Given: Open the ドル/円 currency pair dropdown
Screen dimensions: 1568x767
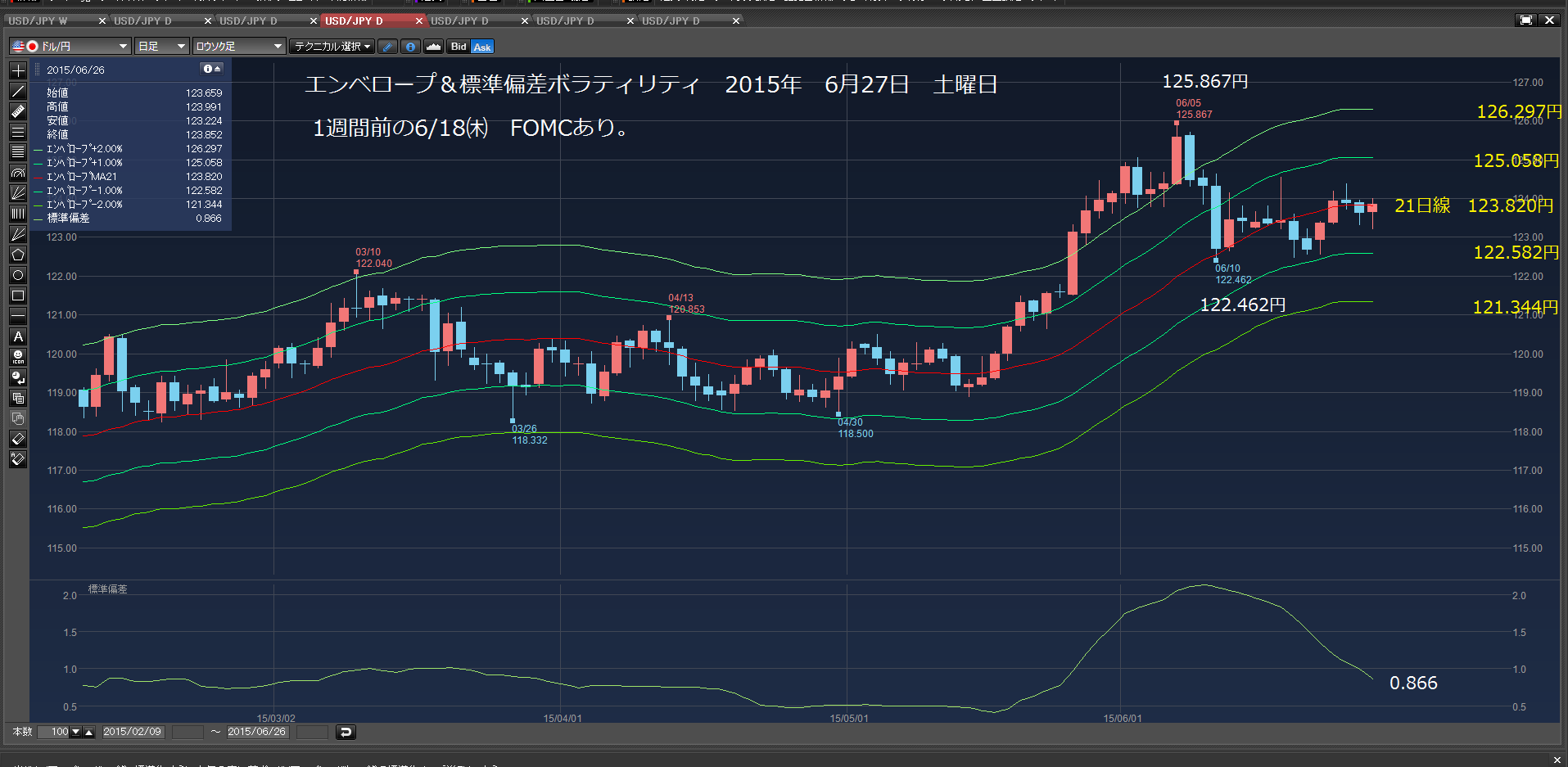Looking at the screenshot, I should pos(70,47).
